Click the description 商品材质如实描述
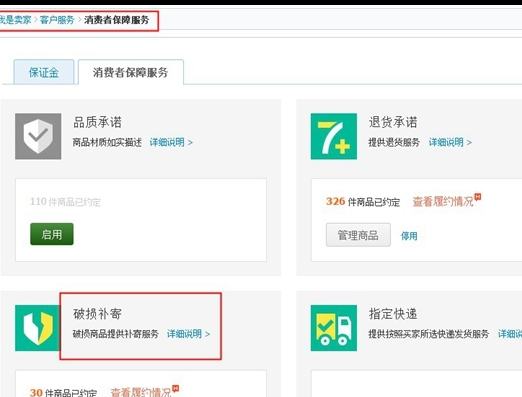Screen dimensions: 522x397 pyautogui.click(x=107, y=142)
